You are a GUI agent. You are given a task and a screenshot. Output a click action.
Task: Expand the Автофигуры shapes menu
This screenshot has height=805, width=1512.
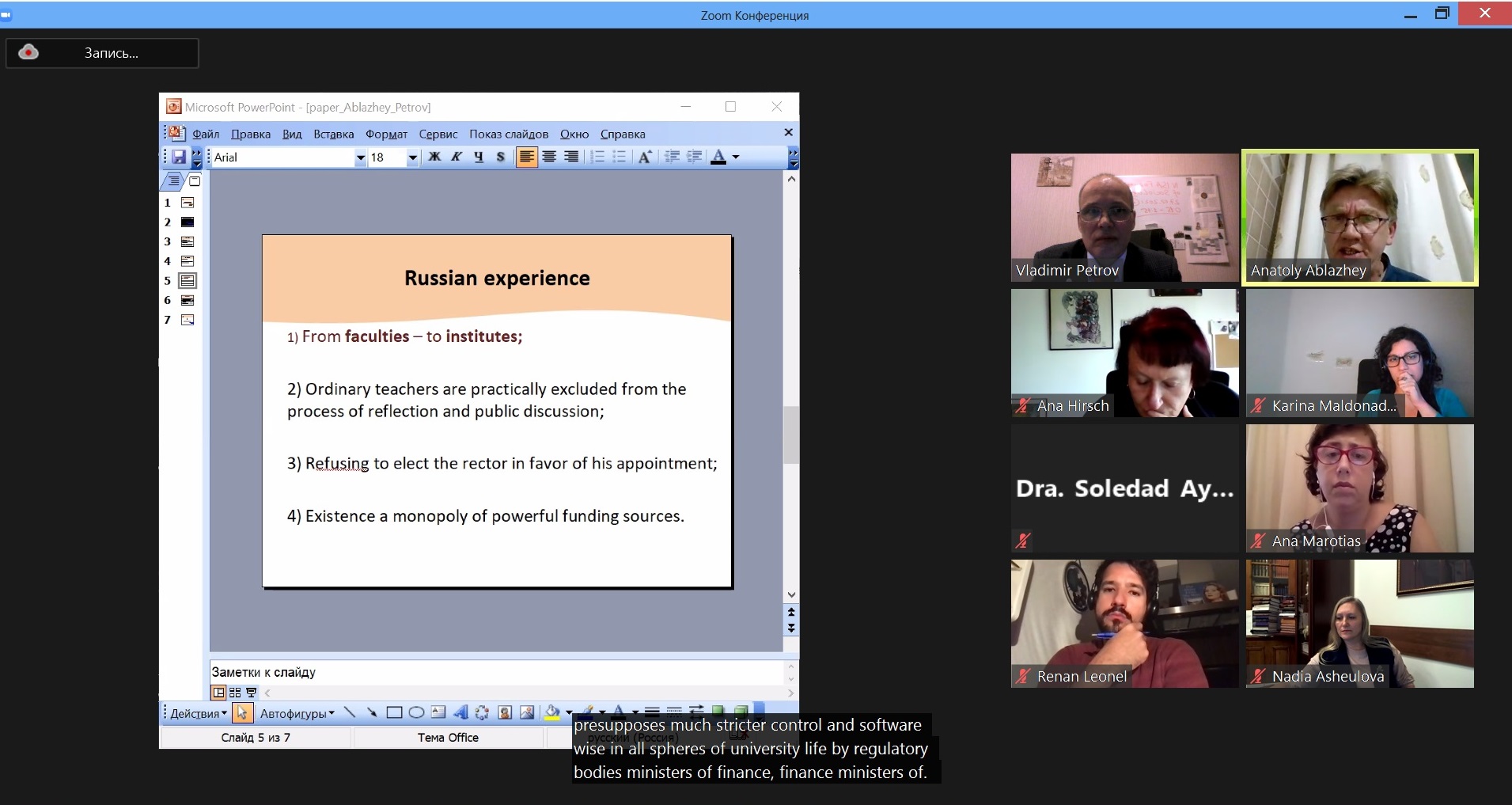click(x=297, y=714)
